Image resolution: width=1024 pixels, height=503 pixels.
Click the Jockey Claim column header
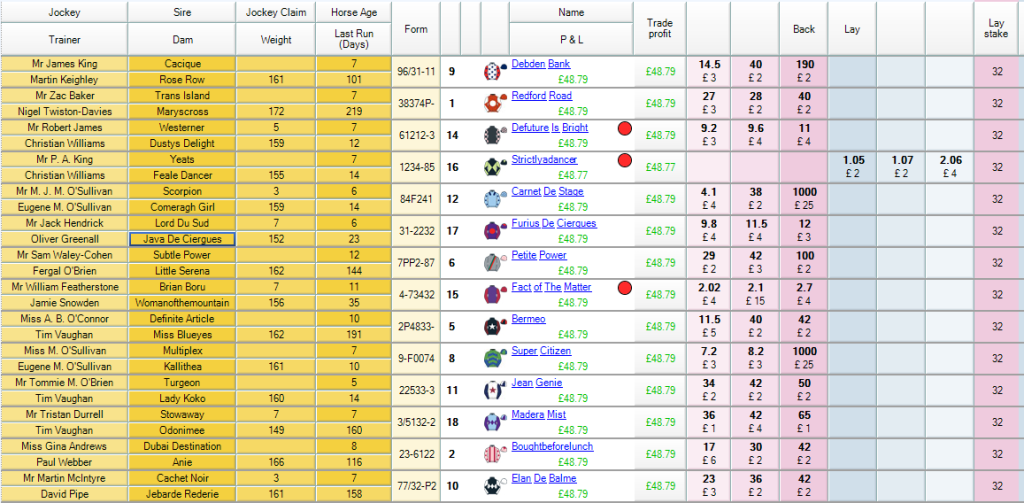tap(276, 12)
